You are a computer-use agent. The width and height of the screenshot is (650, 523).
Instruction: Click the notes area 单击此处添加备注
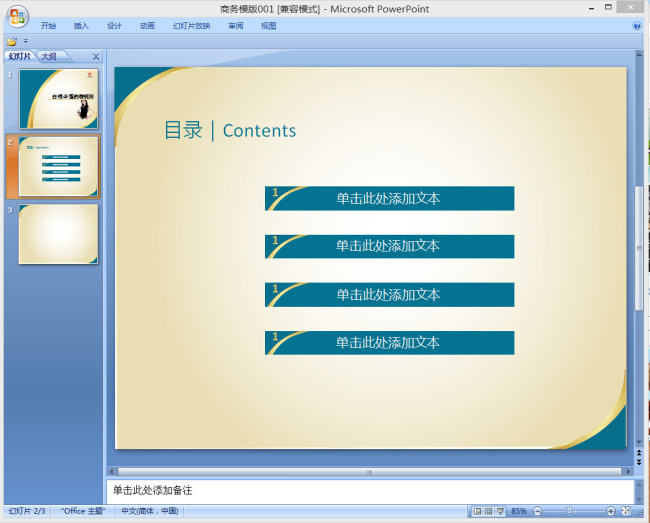pyautogui.click(x=370, y=491)
